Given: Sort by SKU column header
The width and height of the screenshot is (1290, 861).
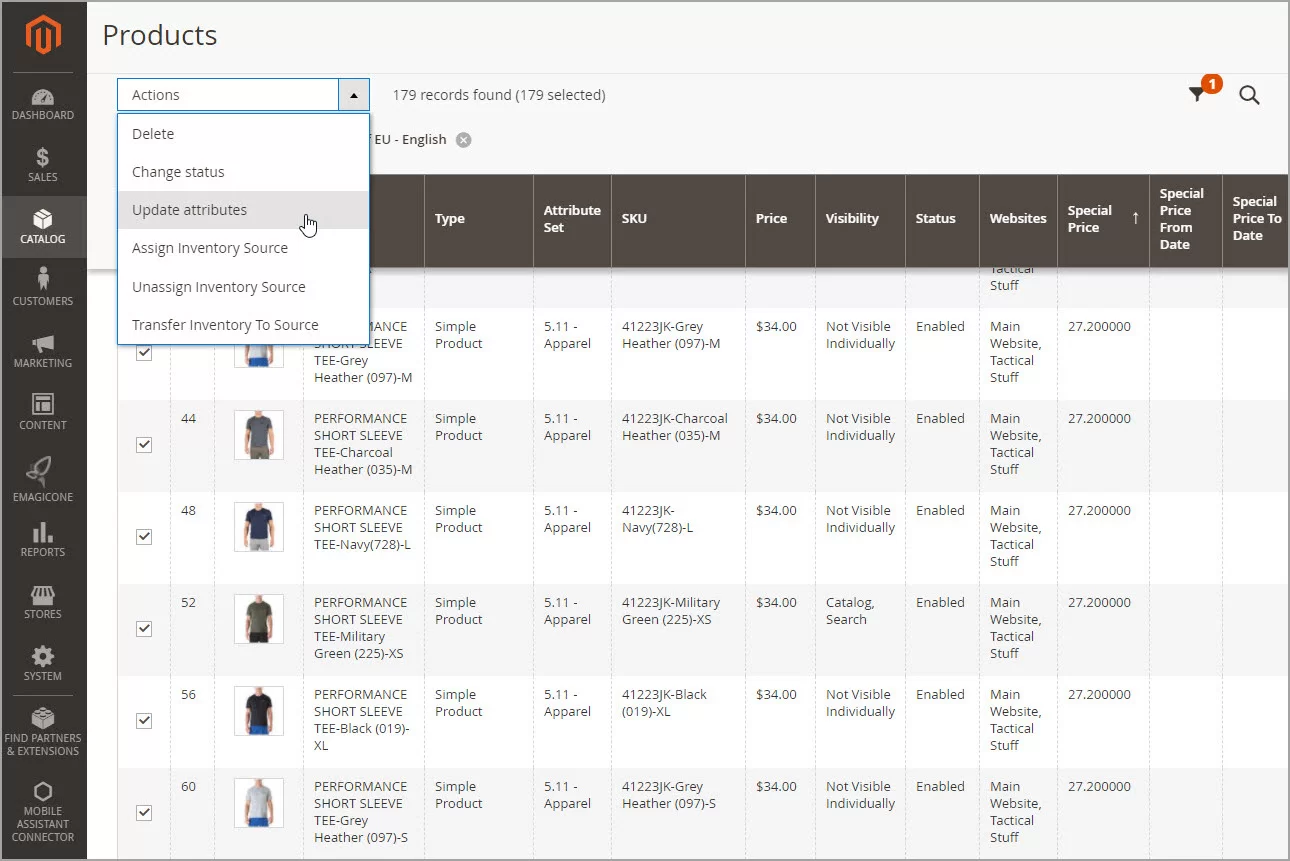Looking at the screenshot, I should point(678,219).
